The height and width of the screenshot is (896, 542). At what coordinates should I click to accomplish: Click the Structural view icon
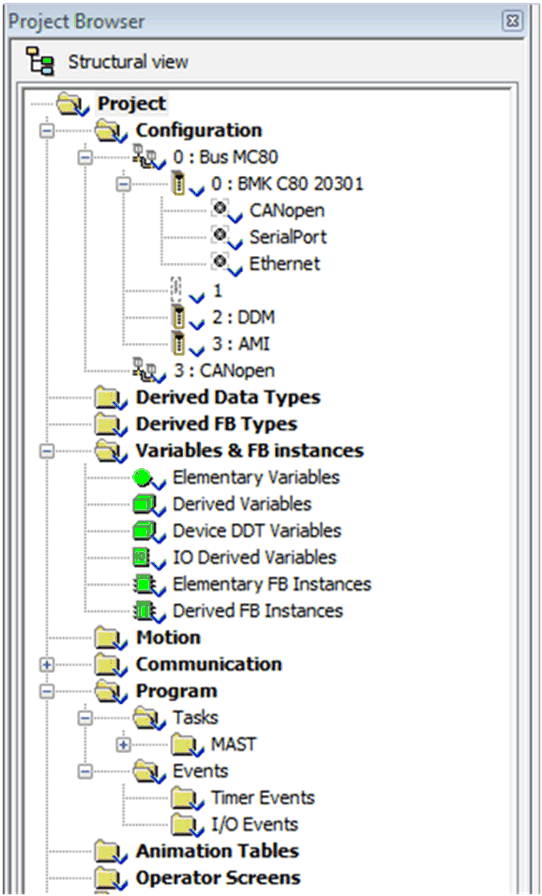pos(41,62)
